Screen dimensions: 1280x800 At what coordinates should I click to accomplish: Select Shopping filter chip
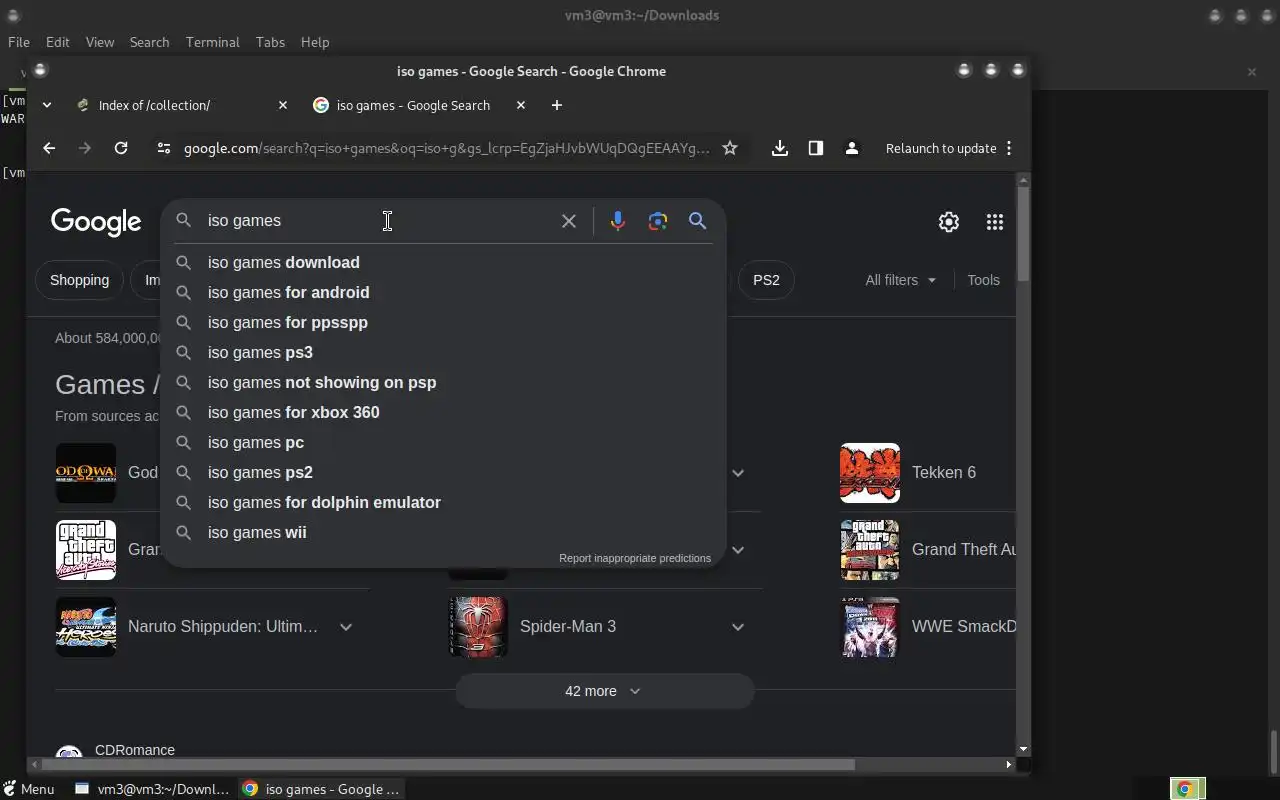[x=79, y=280]
